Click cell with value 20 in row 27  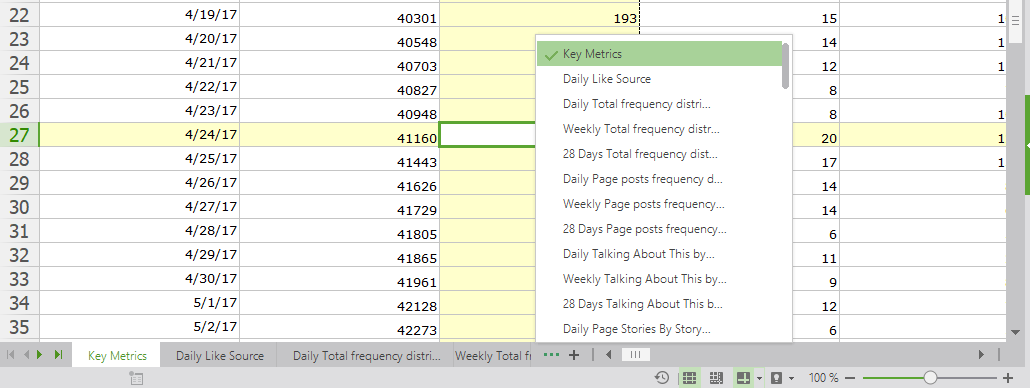coord(815,135)
